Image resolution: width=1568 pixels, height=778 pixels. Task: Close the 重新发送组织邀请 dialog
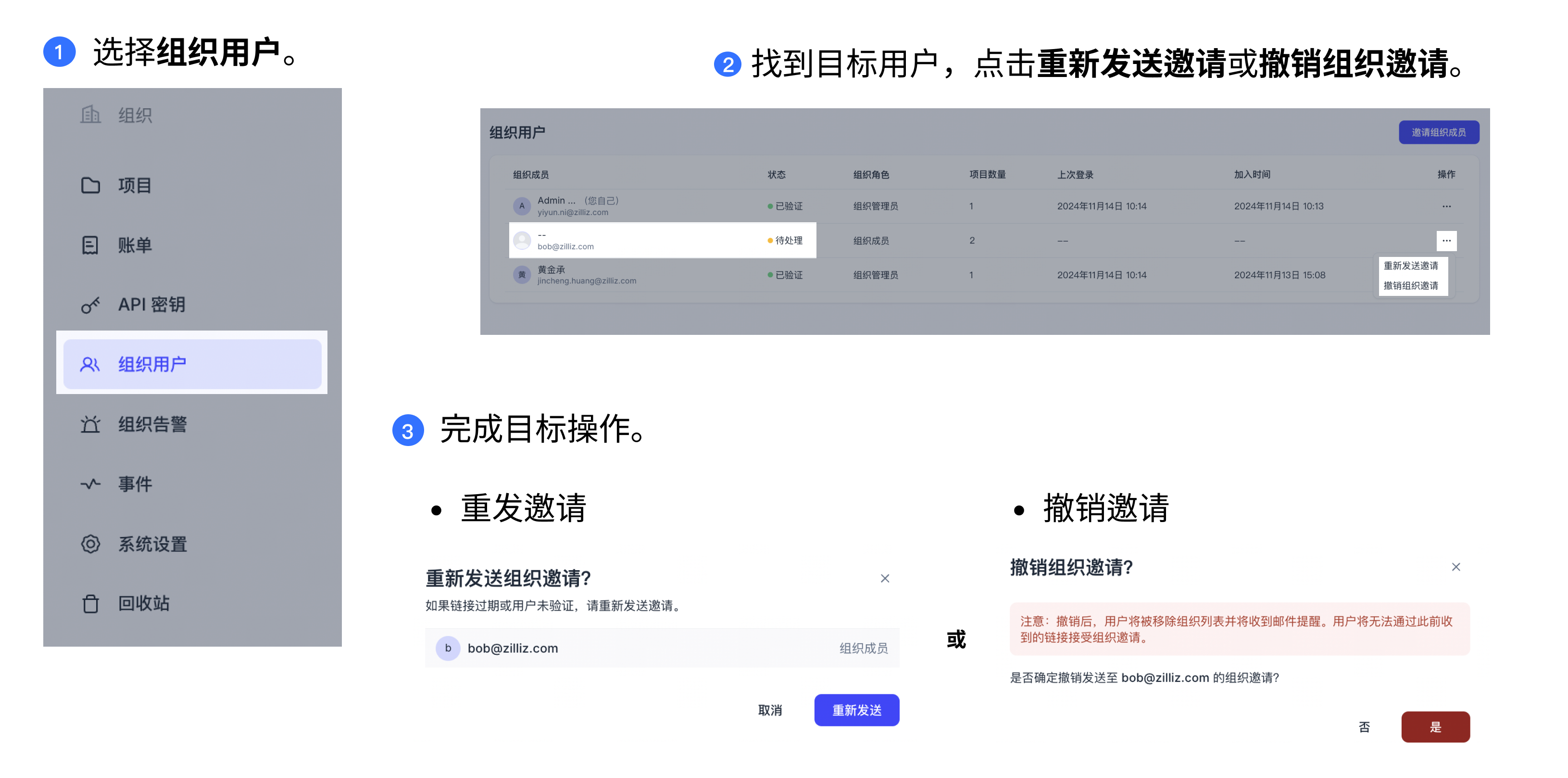(884, 578)
